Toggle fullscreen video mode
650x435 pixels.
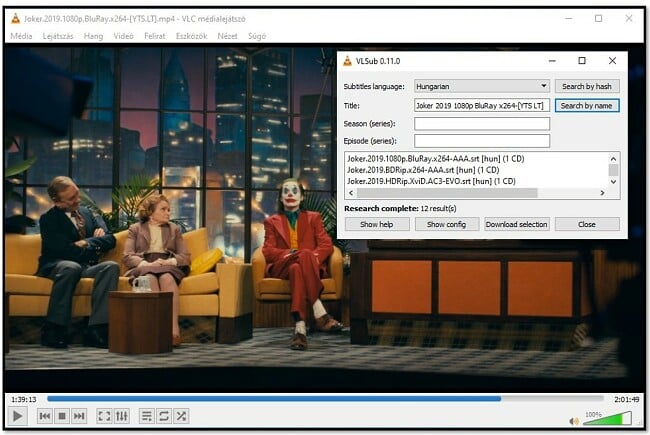pos(104,416)
